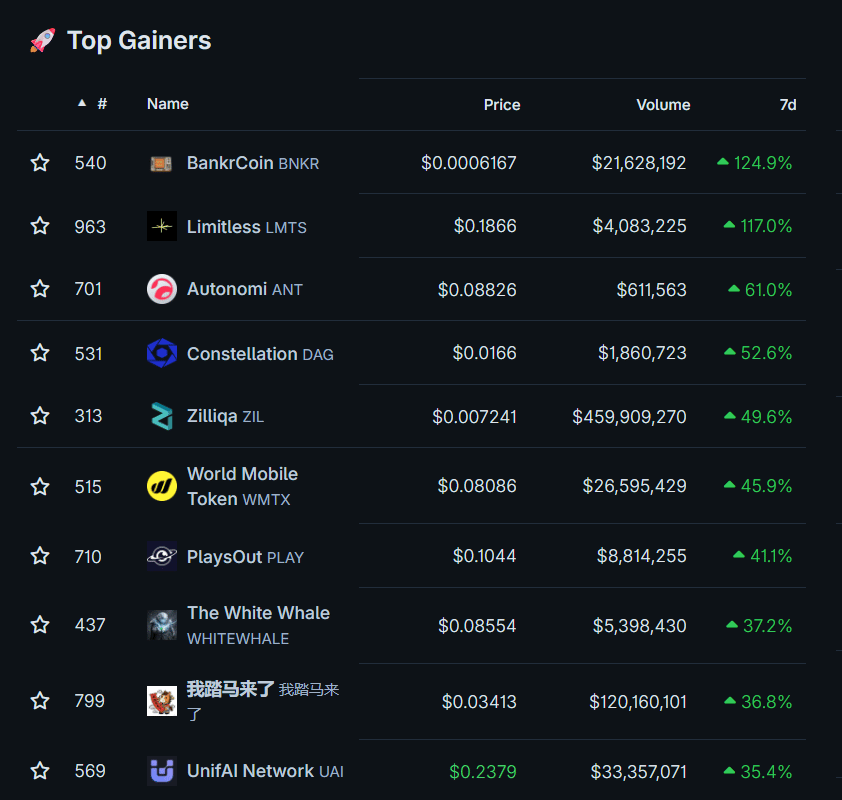The image size is (842, 800).
Task: Star the Zilliqa ZIL row
Action: [40, 416]
